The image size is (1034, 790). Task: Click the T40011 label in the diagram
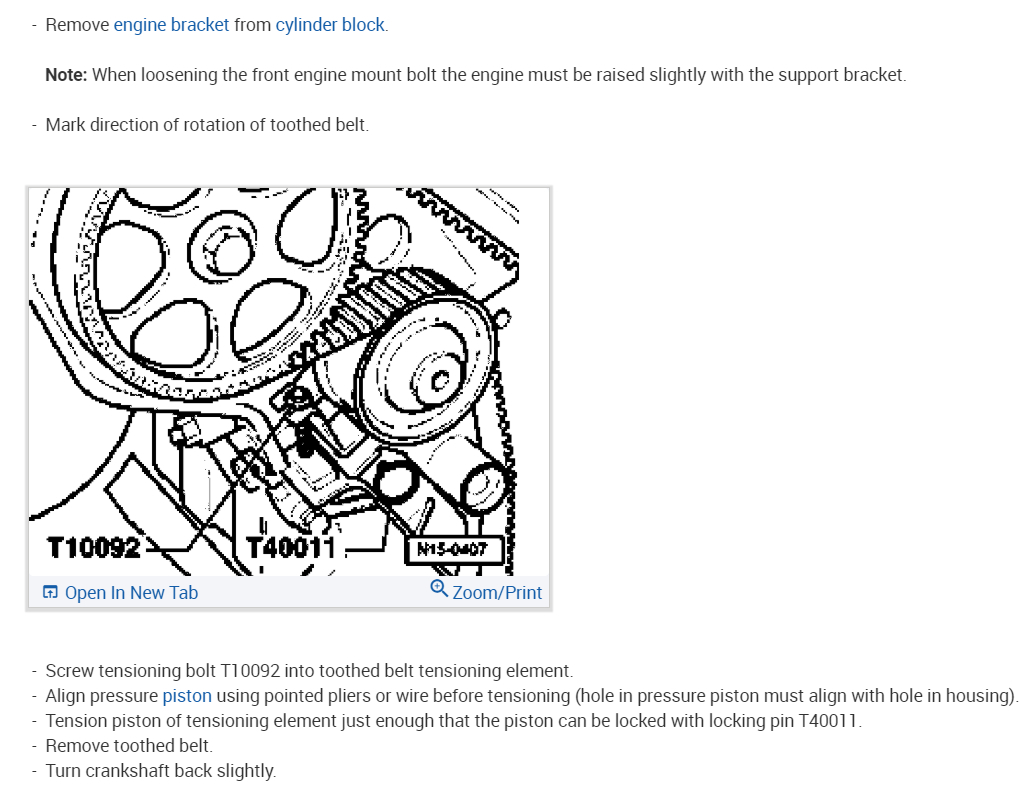pos(291,548)
